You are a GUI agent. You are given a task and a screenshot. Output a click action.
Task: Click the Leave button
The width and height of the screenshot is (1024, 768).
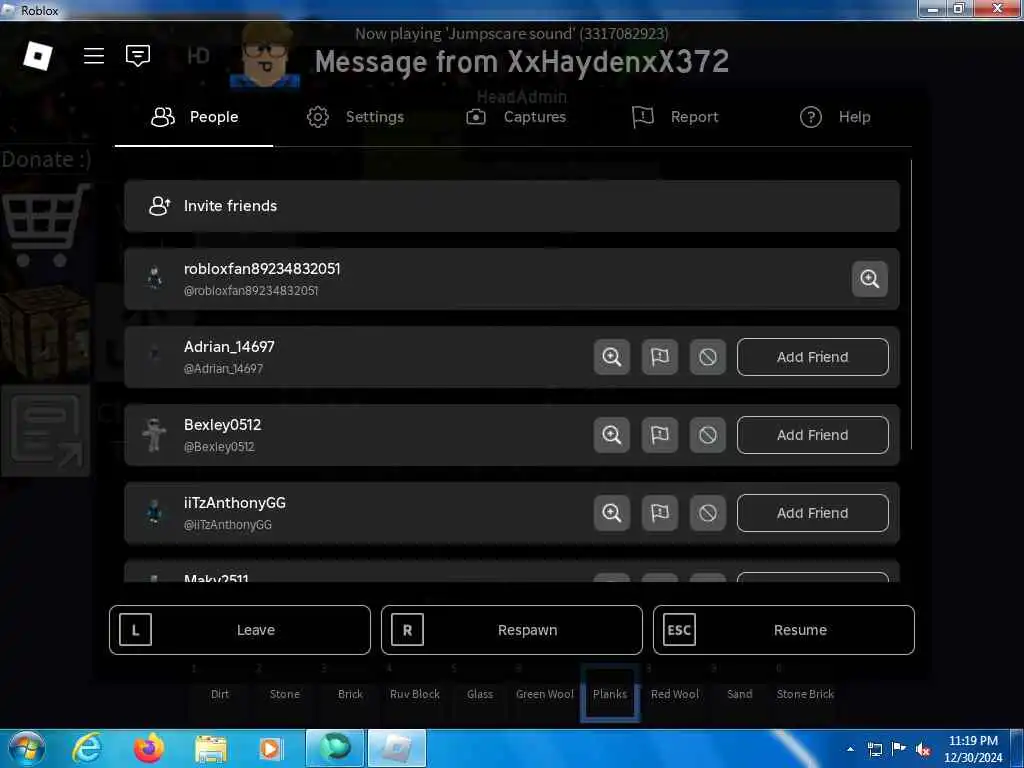240,630
